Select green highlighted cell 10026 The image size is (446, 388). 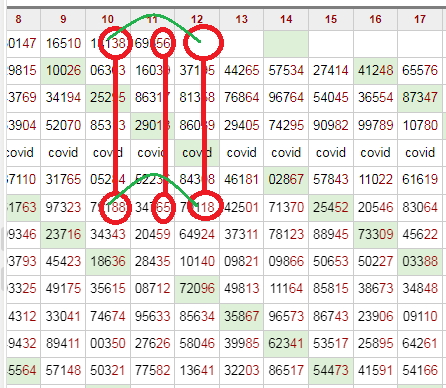(63, 70)
